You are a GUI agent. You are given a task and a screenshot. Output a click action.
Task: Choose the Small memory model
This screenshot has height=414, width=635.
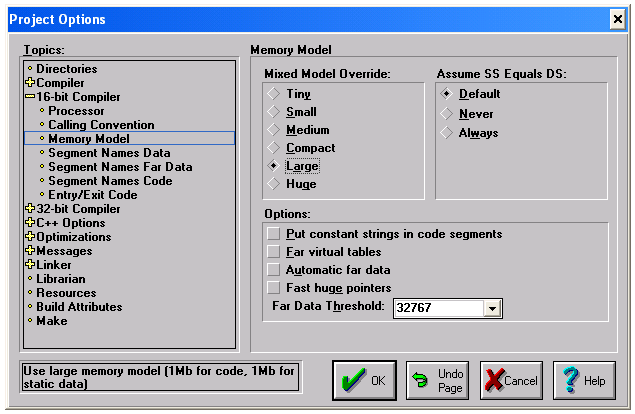(274, 112)
